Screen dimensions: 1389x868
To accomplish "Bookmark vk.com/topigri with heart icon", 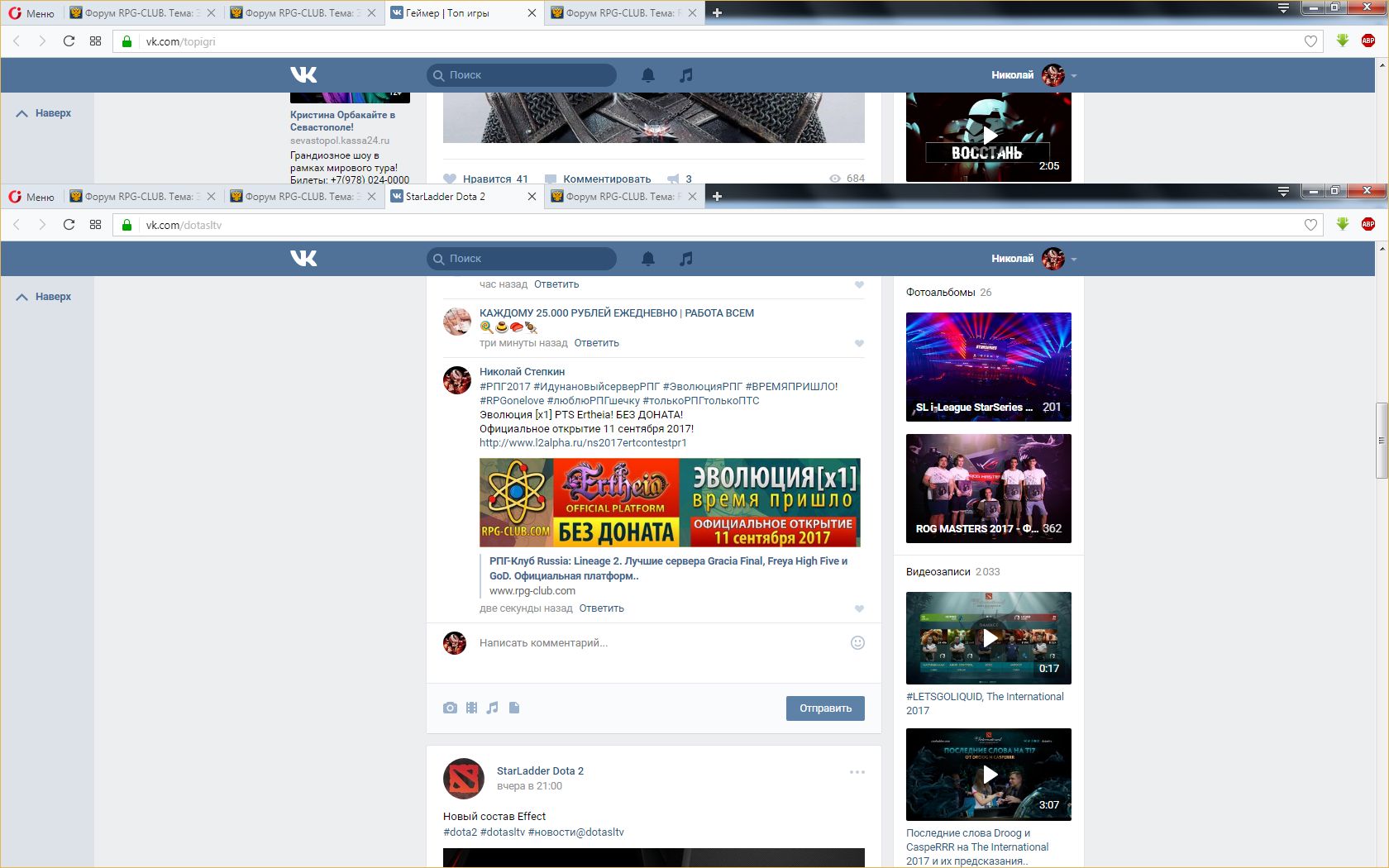I will (1310, 41).
